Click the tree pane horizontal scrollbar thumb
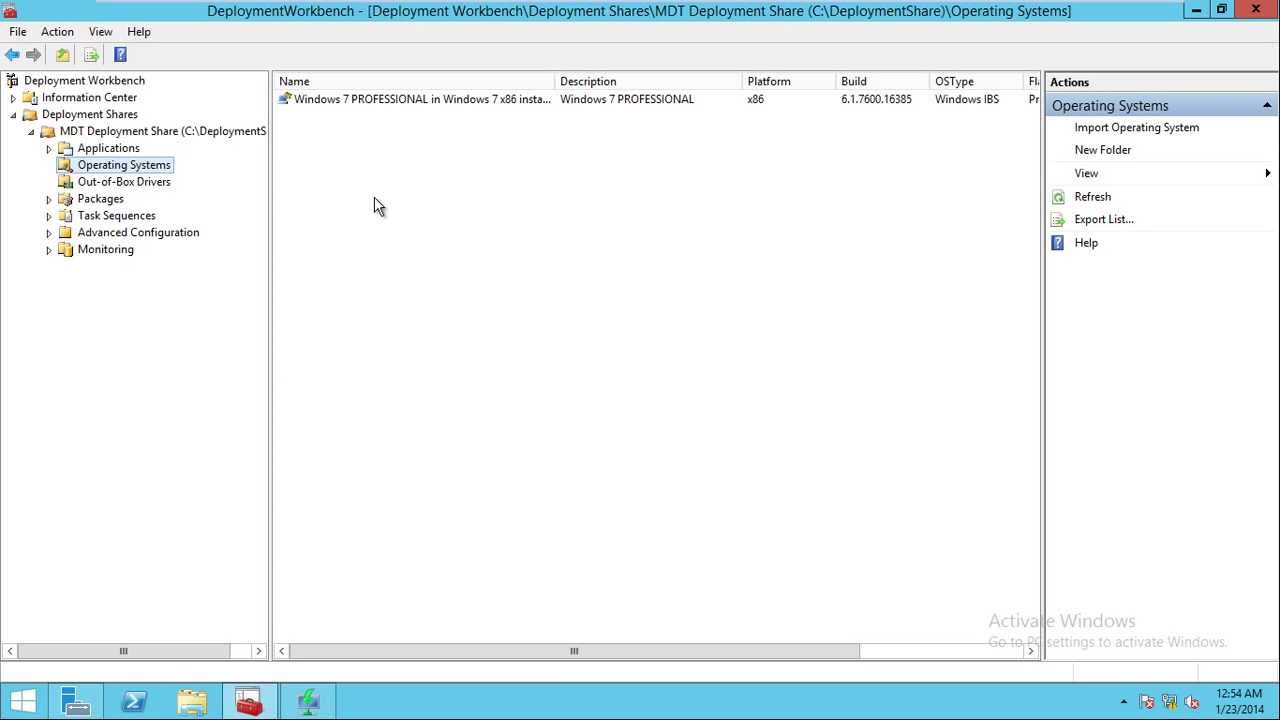The image size is (1280, 720). tap(124, 652)
